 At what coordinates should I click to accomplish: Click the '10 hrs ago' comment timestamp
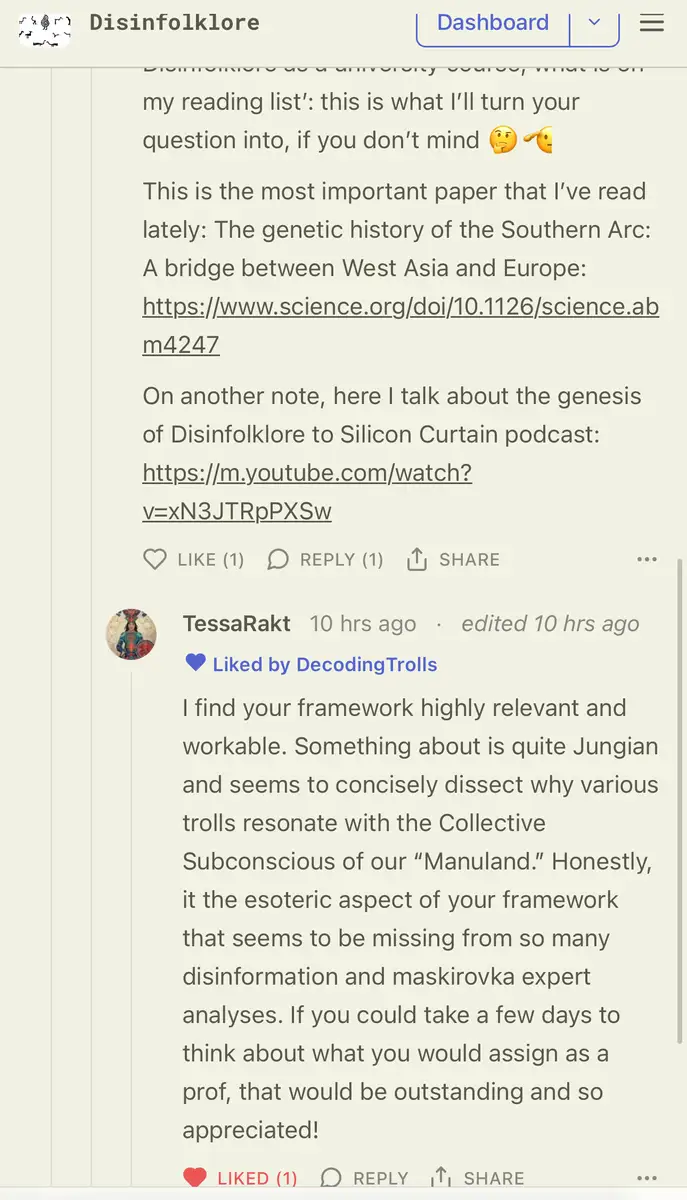pos(362,624)
